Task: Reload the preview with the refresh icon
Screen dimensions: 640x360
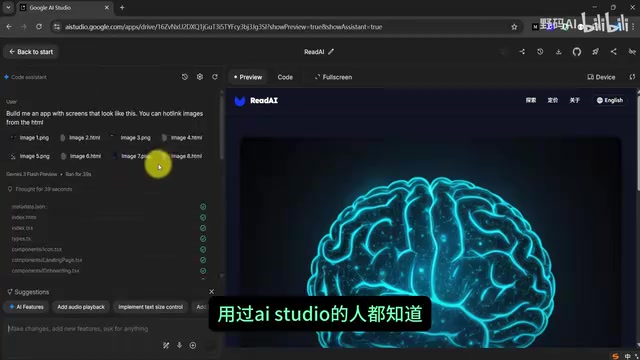Action: click(x=632, y=77)
